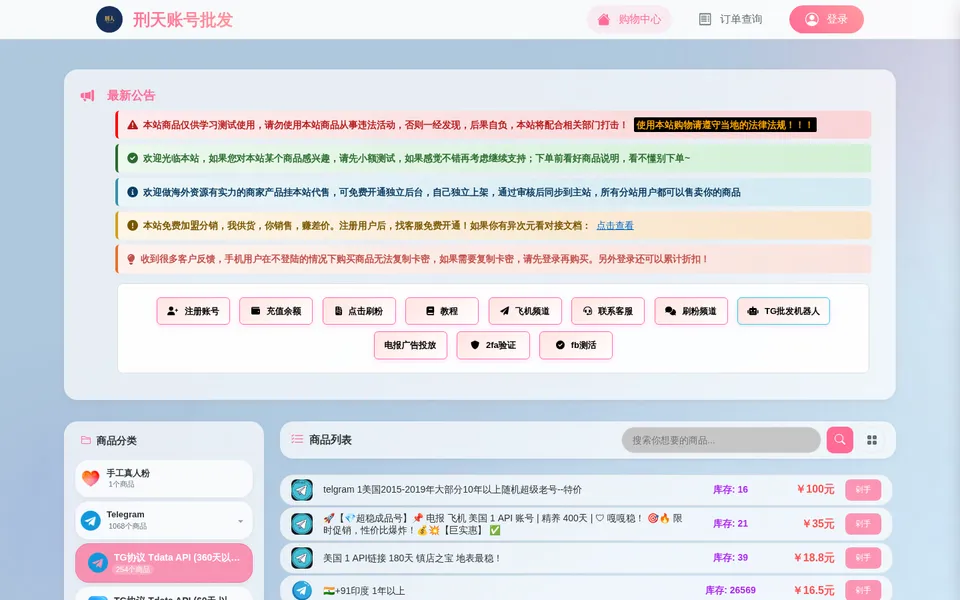The image size is (960, 600).
Task: Focus the product search input field
Action: point(721,440)
